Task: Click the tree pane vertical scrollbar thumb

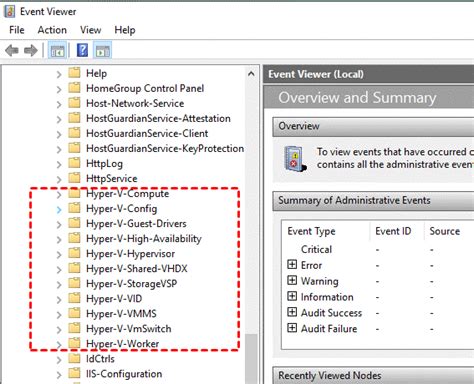Action: pos(251,358)
